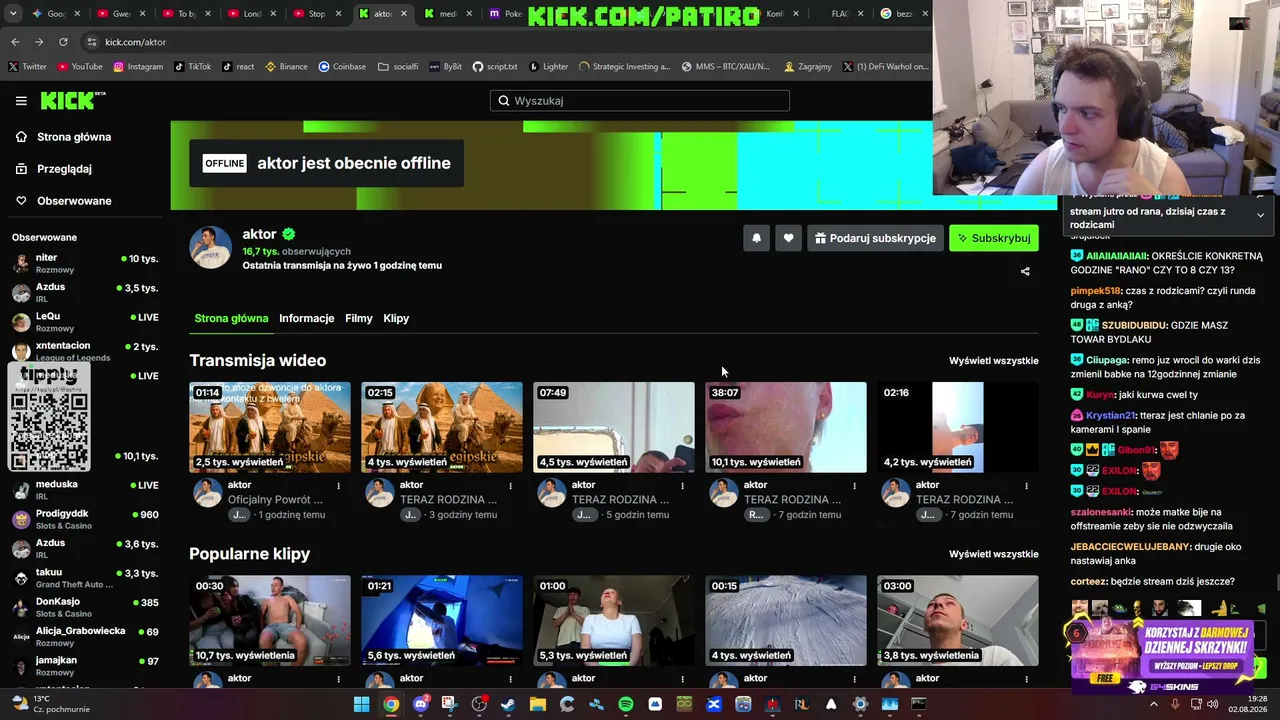The width and height of the screenshot is (1280, 720).
Task: Open the TikTok bookmark
Action: point(193,67)
